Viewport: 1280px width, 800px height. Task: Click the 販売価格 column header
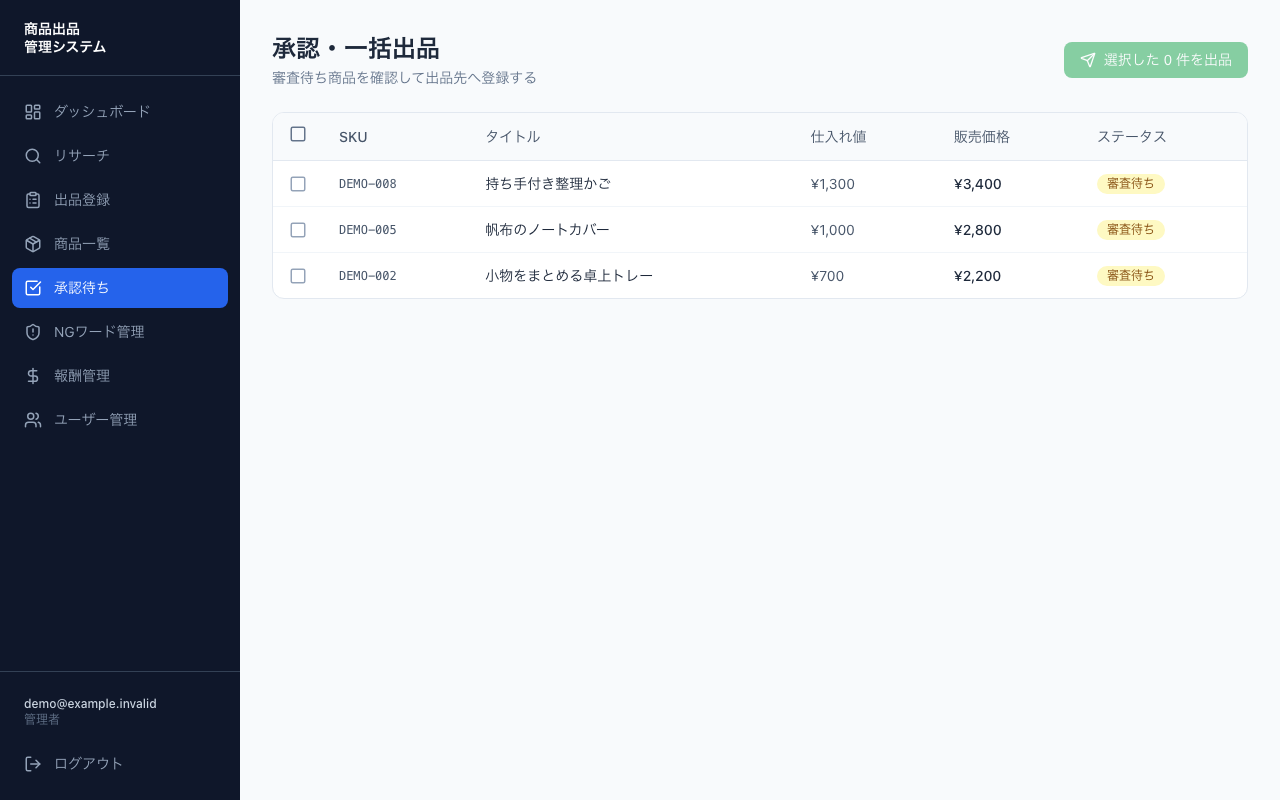(982, 137)
